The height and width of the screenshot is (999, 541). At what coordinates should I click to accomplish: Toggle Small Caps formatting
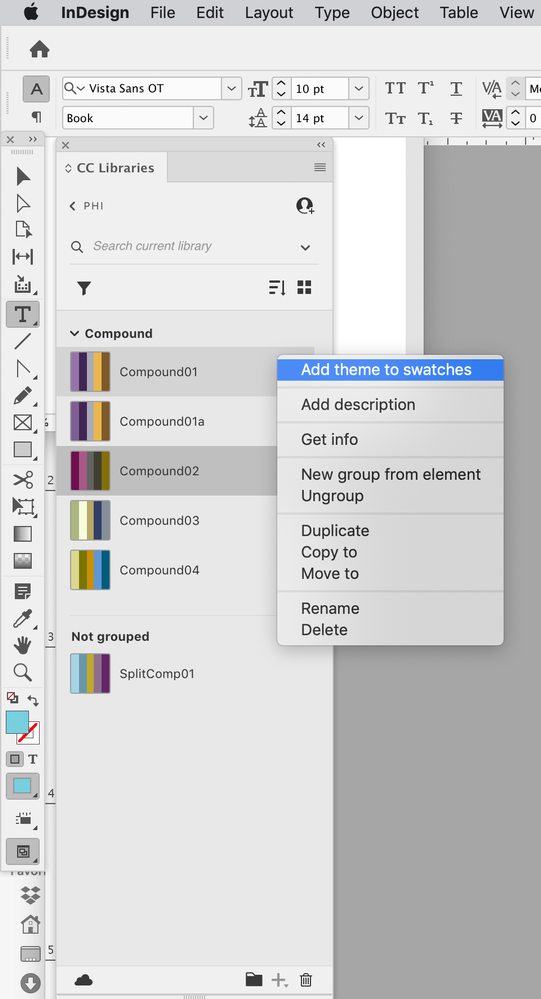pyautogui.click(x=395, y=118)
